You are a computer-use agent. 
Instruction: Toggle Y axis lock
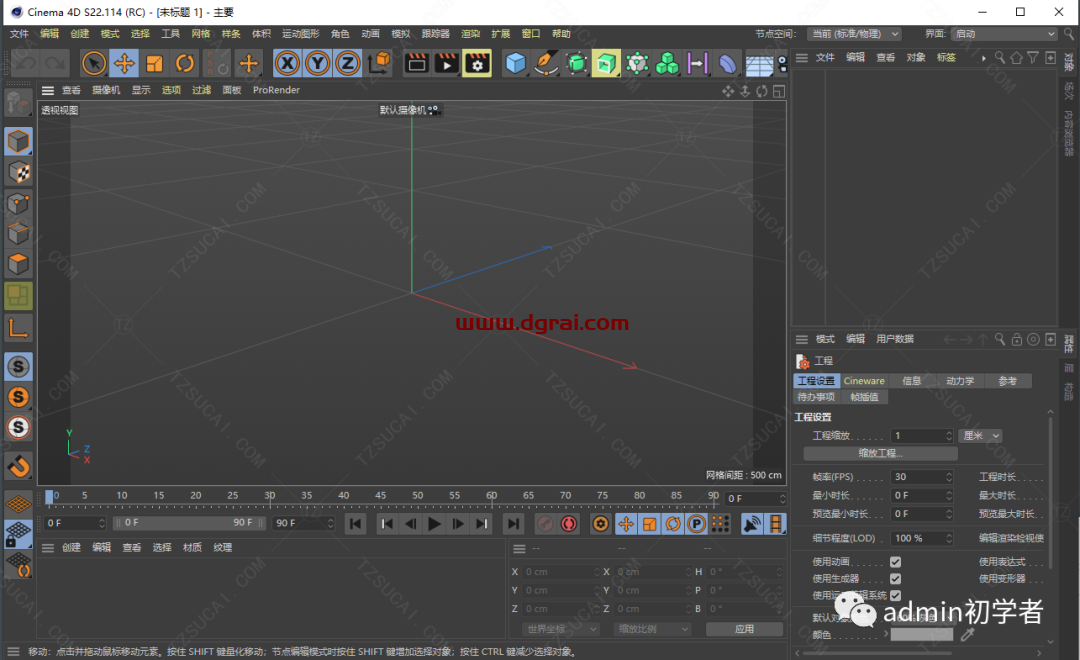point(318,63)
